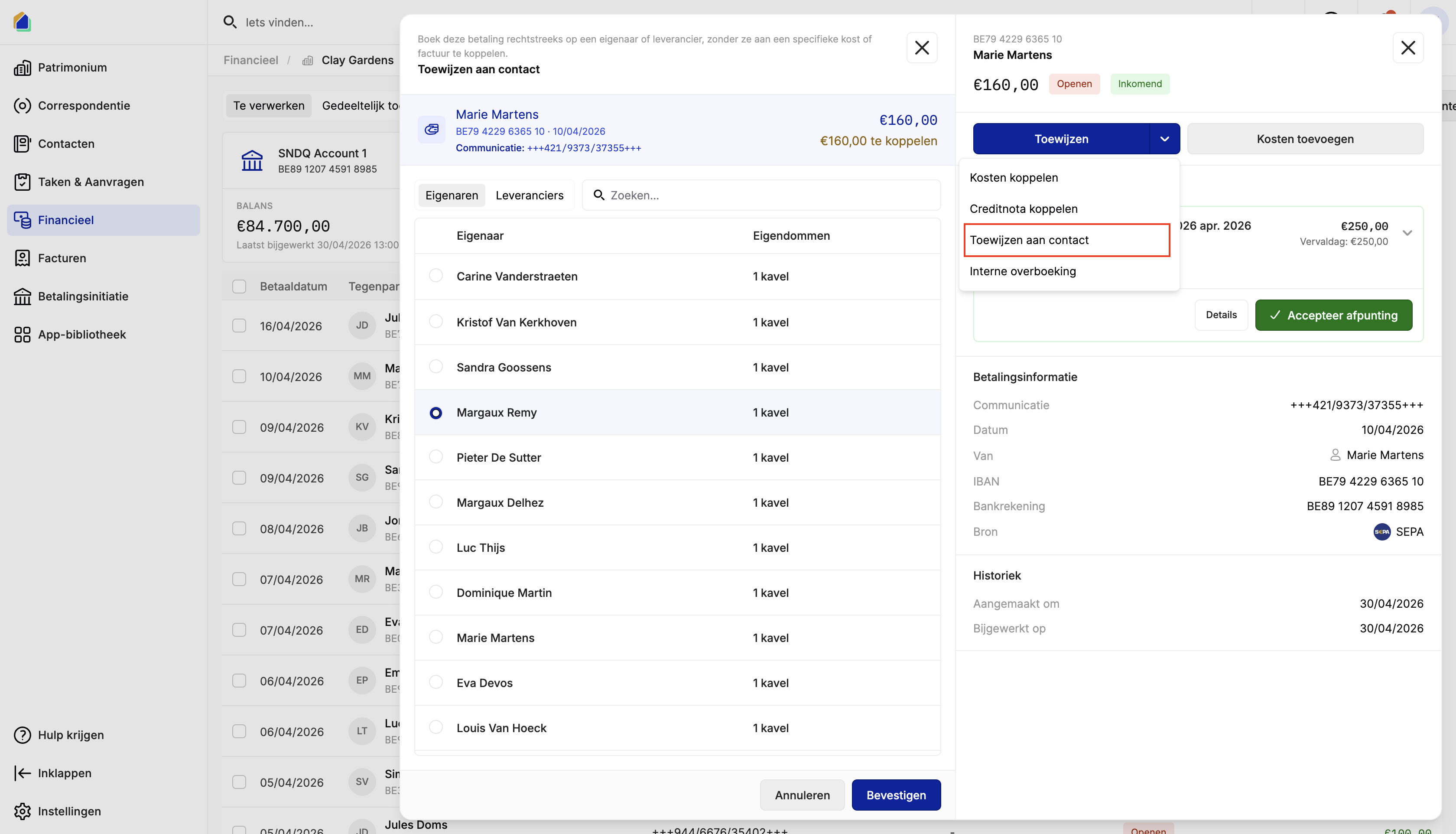Go to Contacten icon in sidebar

(x=23, y=144)
